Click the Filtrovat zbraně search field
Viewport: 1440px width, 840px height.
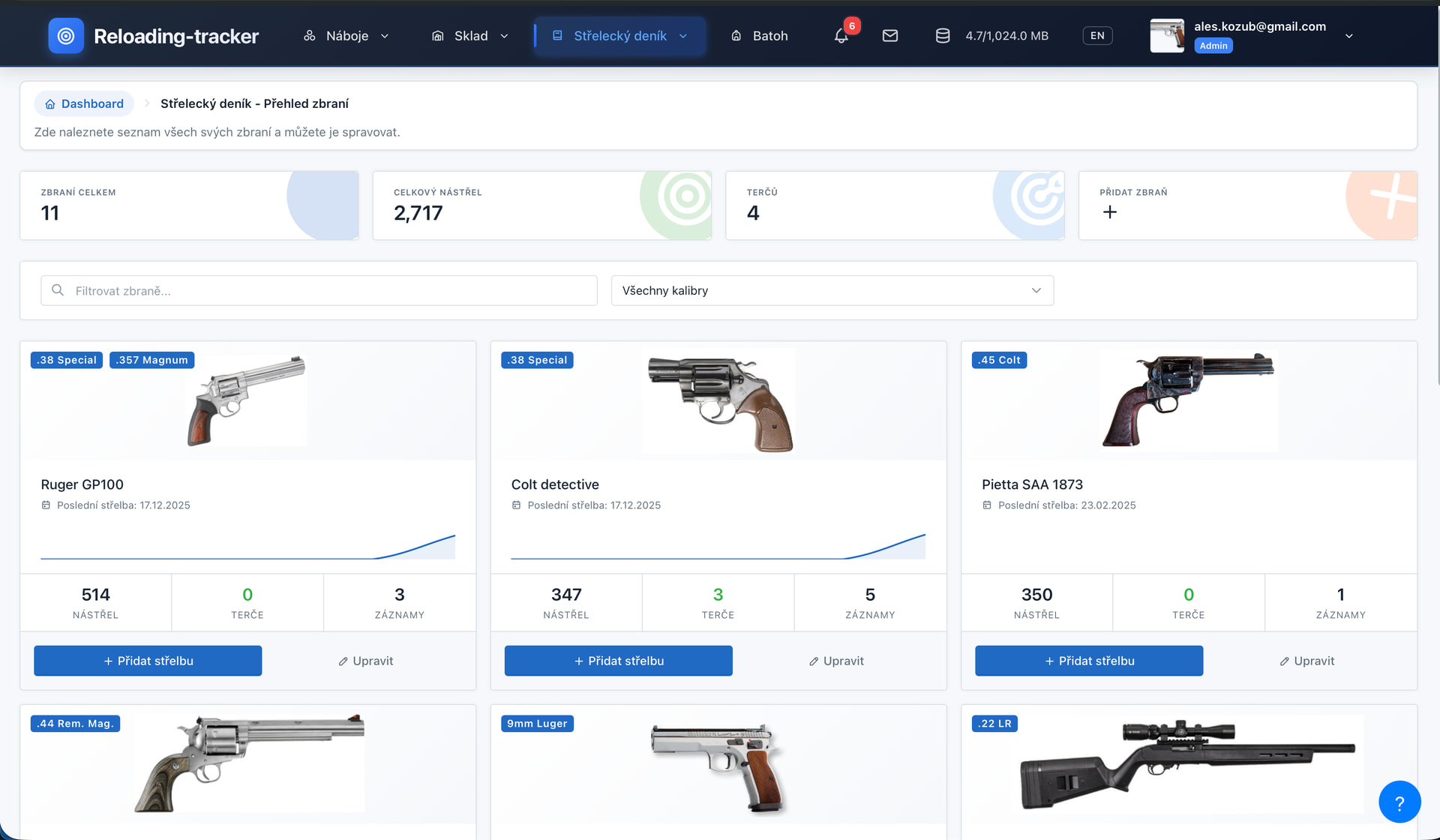click(x=319, y=291)
